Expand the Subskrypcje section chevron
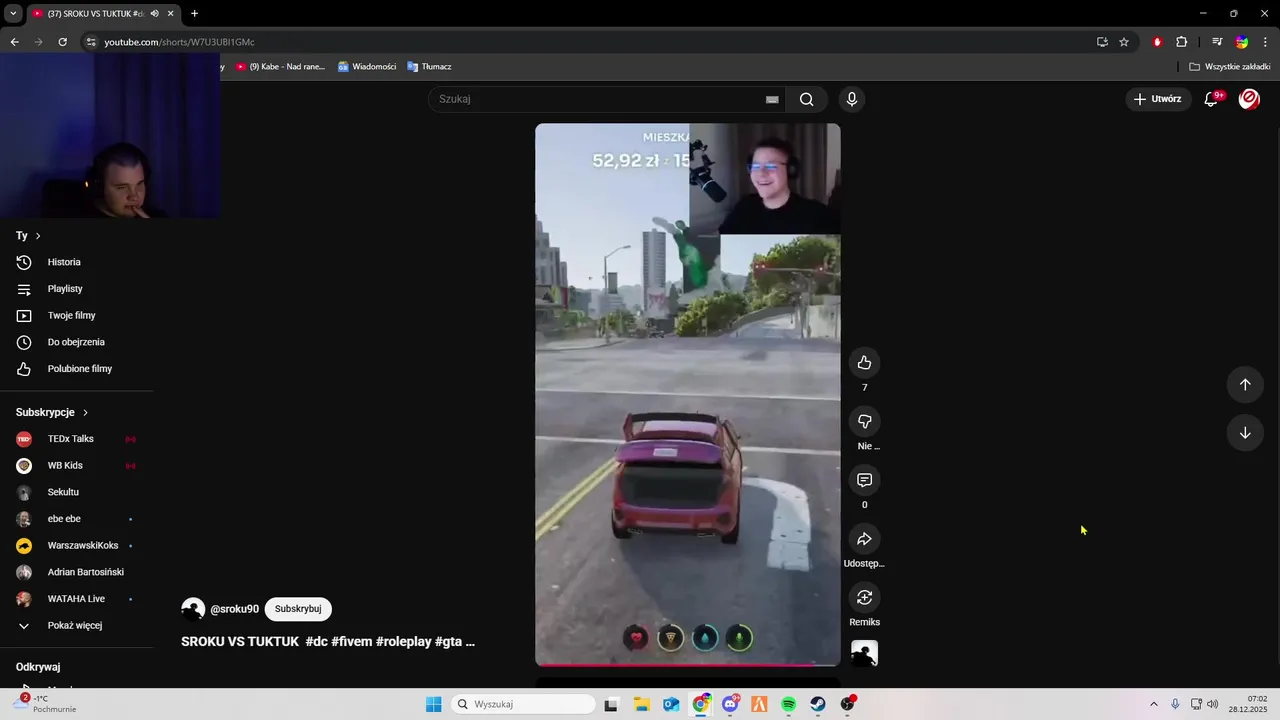This screenshot has height=720, width=1280. click(x=85, y=412)
